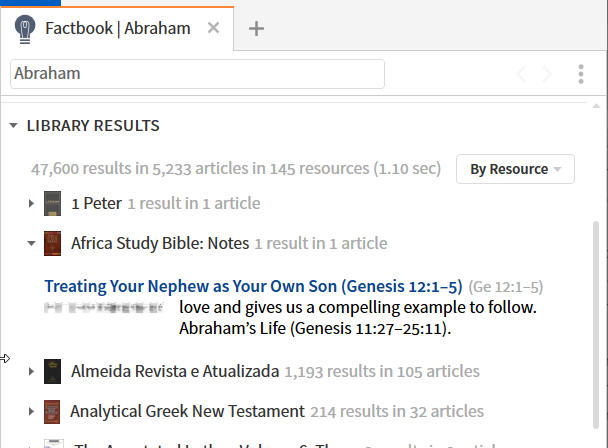This screenshot has height=448, width=608.
Task: Open a new tab with plus icon
Action: tap(256, 29)
